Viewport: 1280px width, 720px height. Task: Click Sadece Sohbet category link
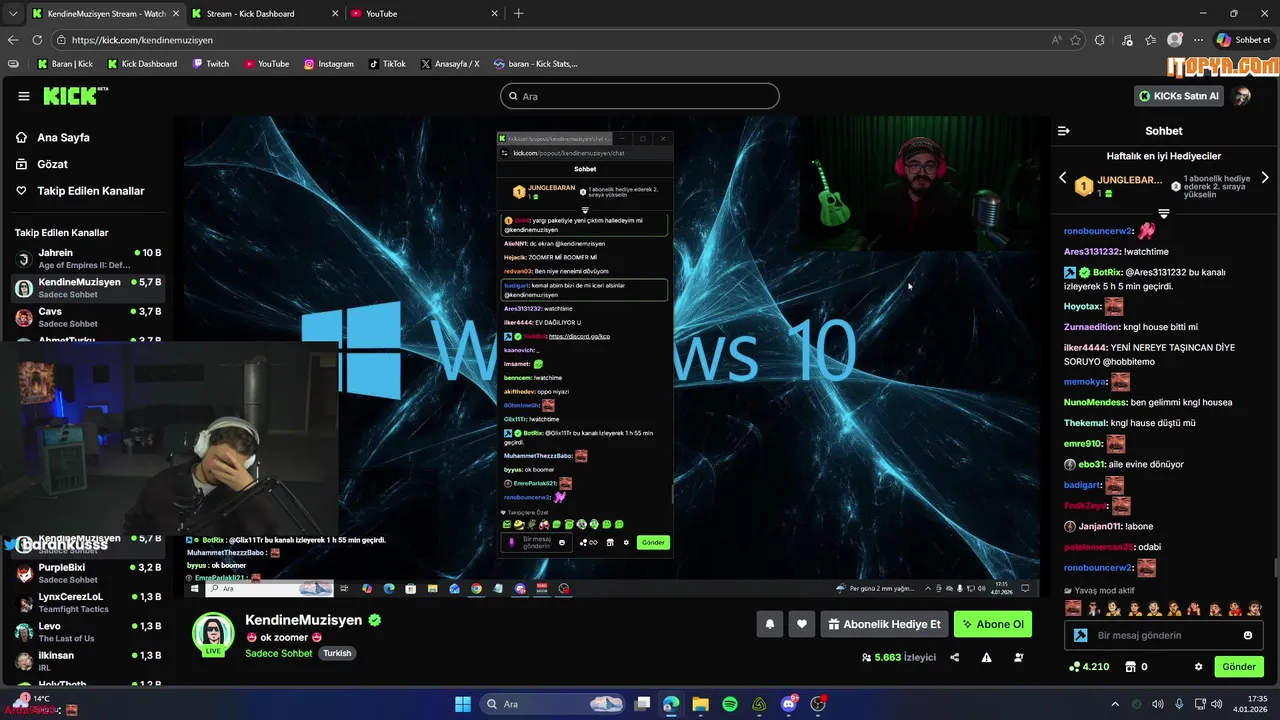[279, 653]
